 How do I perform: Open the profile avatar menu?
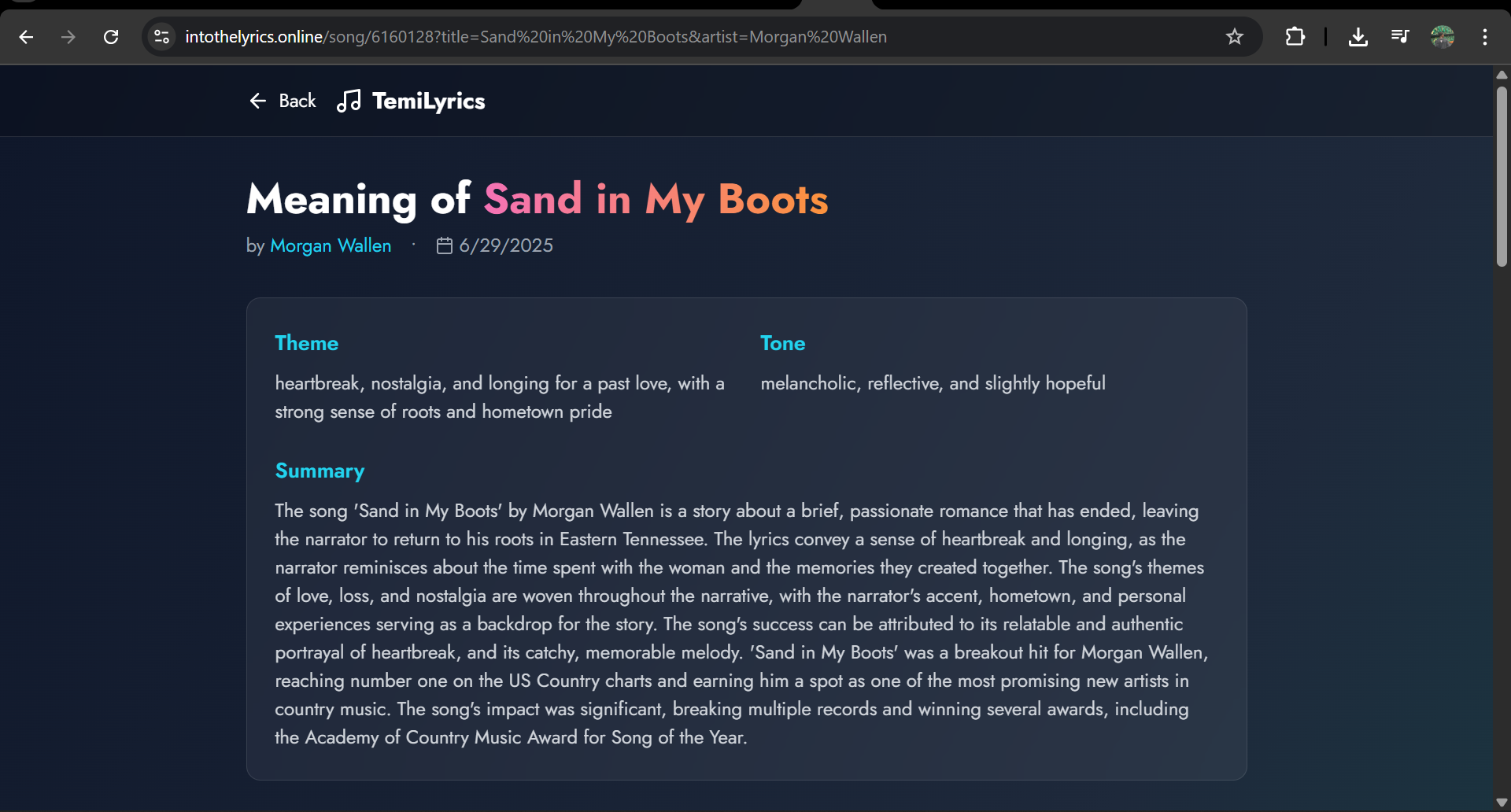tap(1442, 37)
